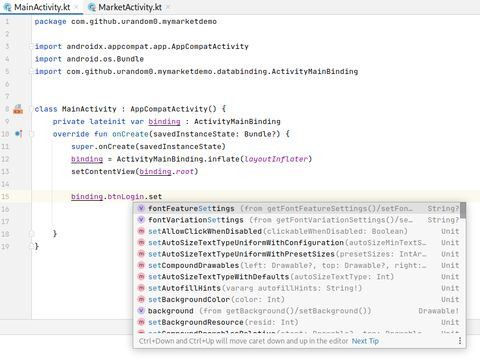Collapse the import block fold marker
The image size is (480, 360).
coord(31,46)
